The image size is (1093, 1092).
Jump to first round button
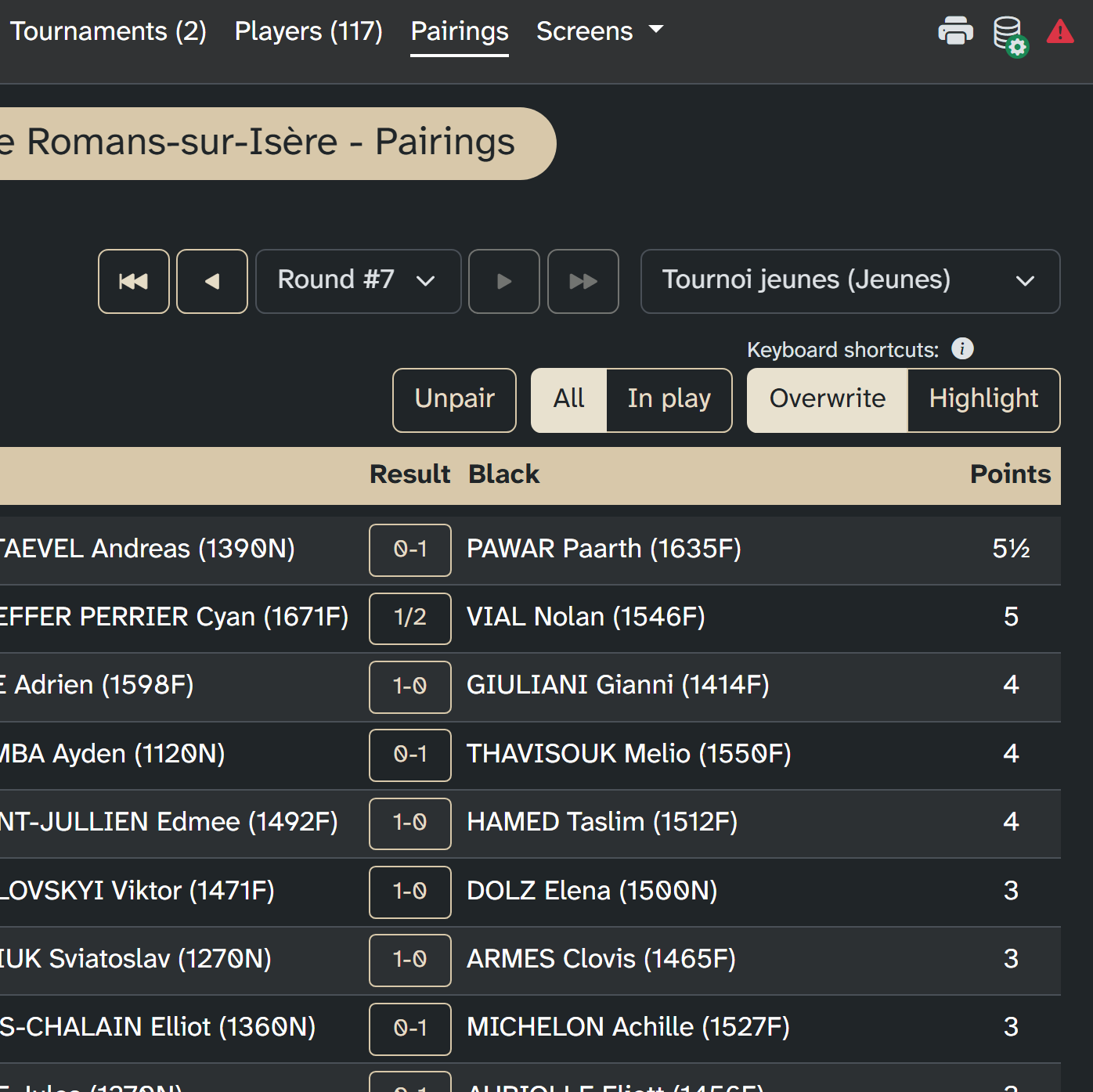pos(134,281)
